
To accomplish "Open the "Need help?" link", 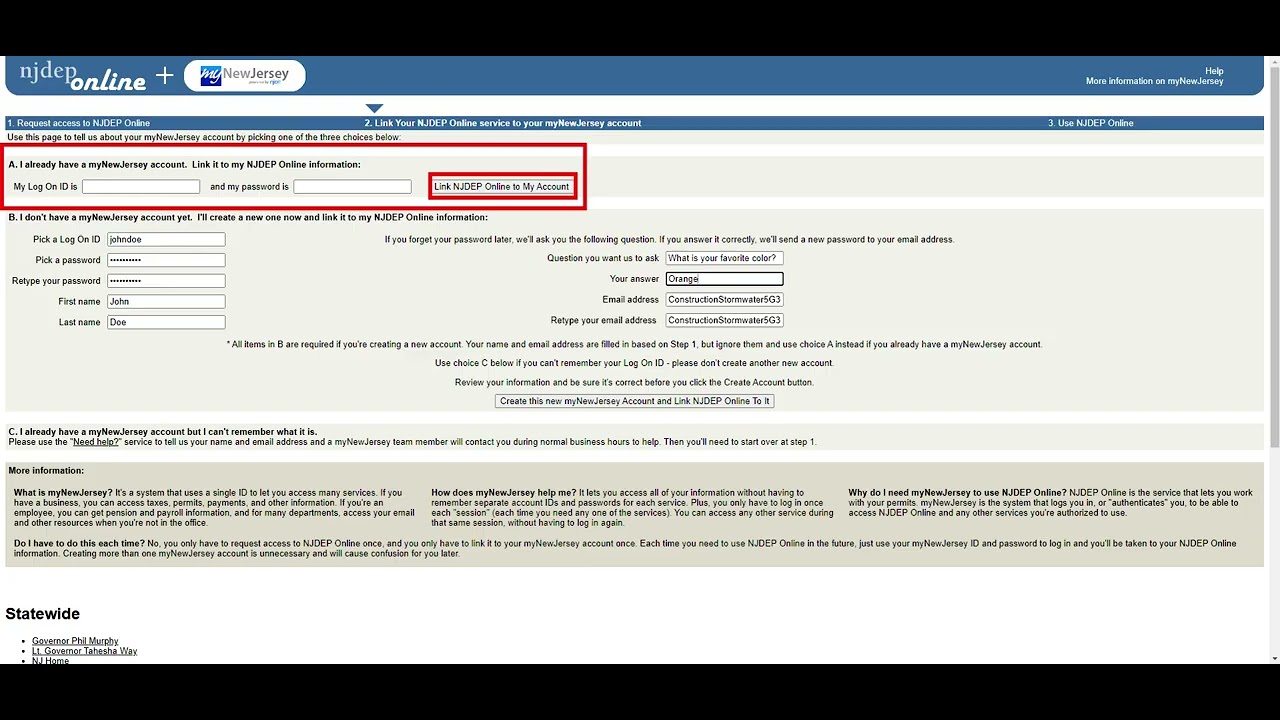I will (x=95, y=442).
